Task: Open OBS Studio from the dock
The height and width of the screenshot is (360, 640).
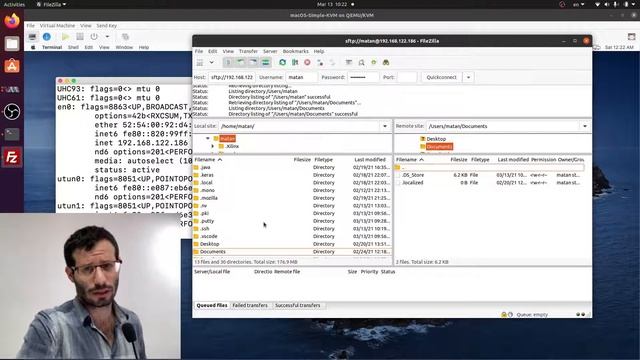Action: pos(12,111)
